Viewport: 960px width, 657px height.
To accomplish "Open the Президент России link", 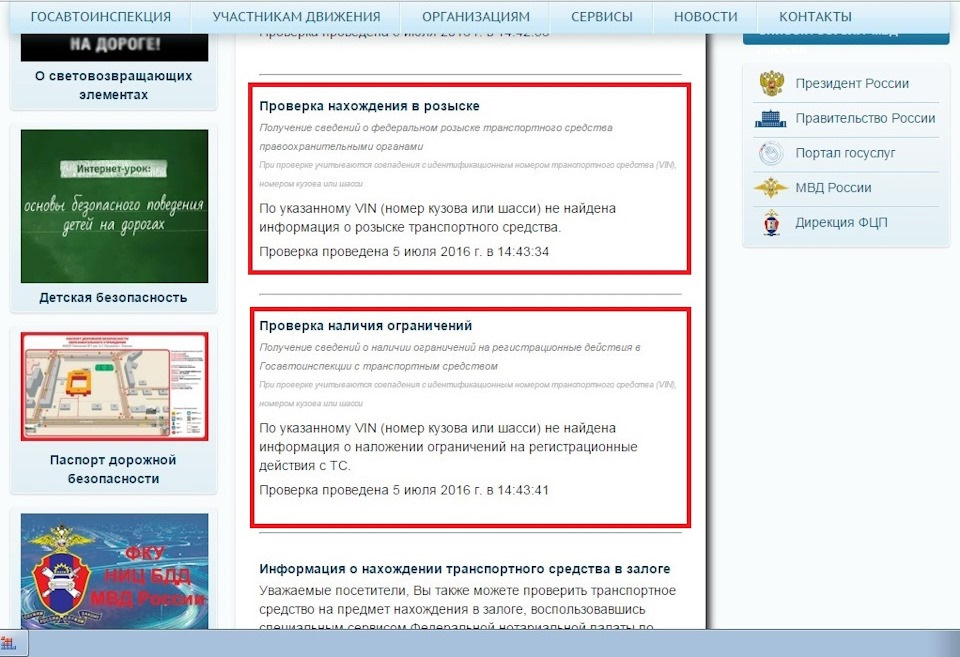I will coord(852,83).
